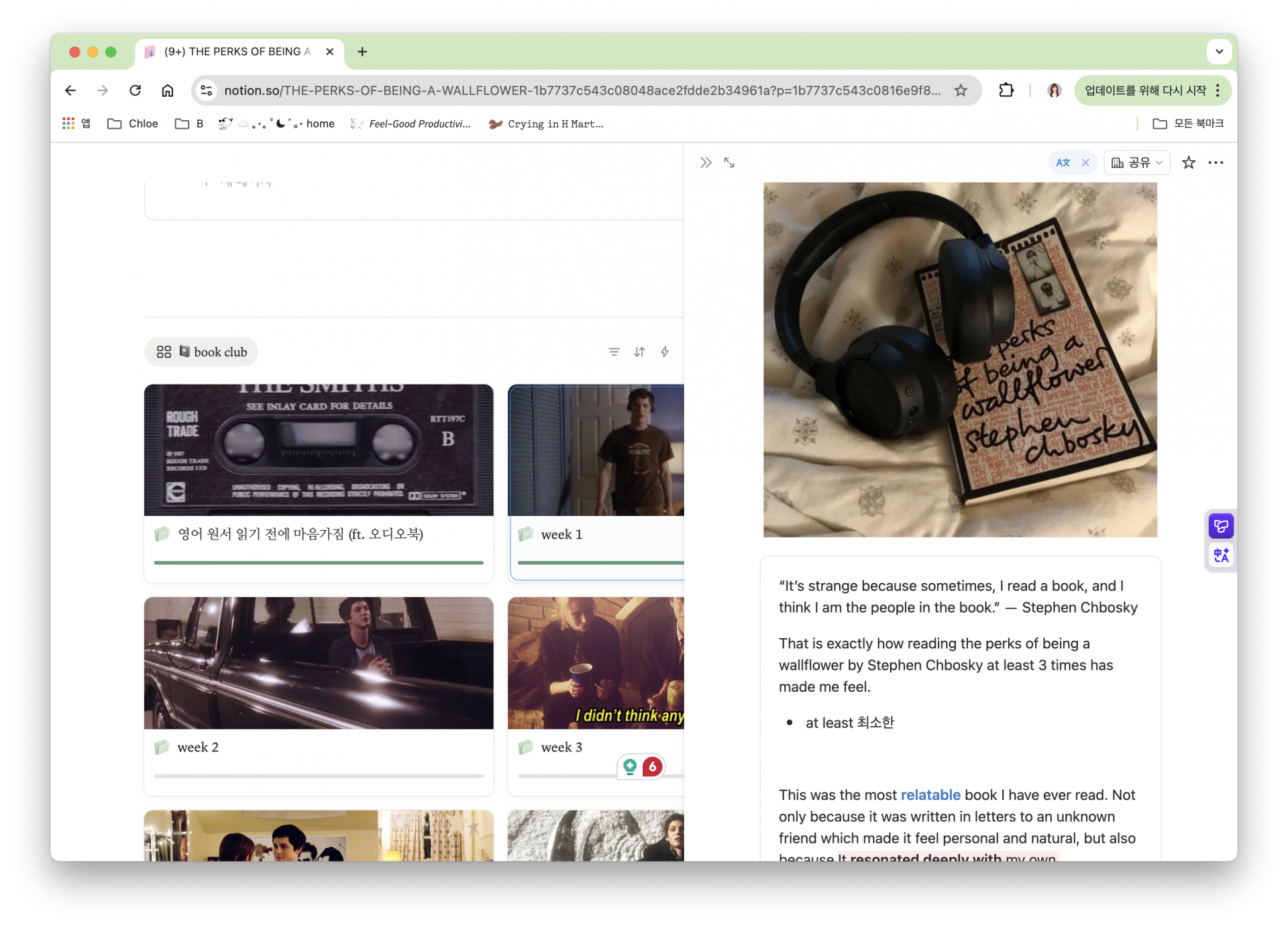1288x928 pixels.
Task: View site information icon in address bar
Action: (207, 91)
